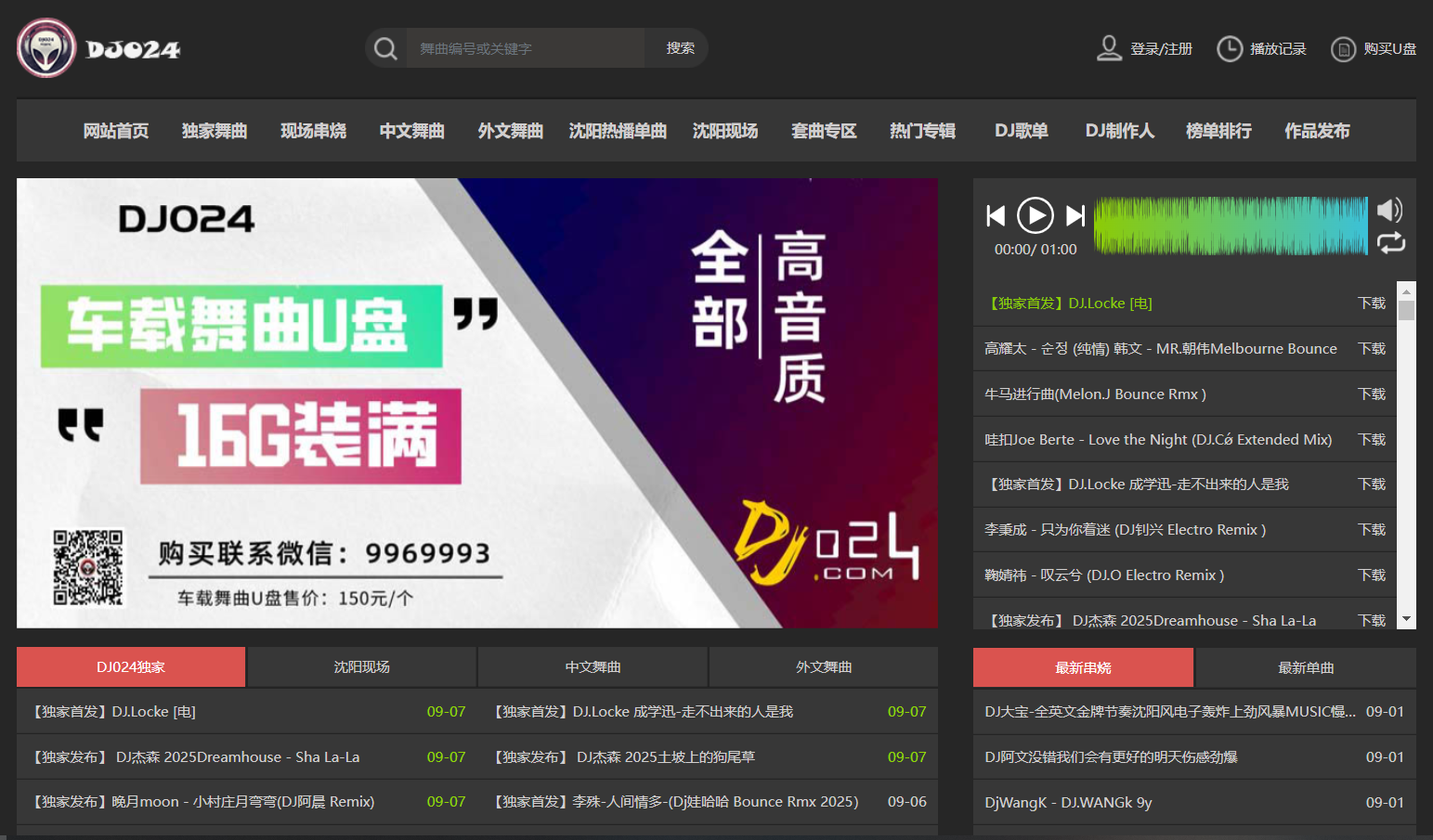Open list entry DJ阿文没错我们会有更好的明天

pos(1111,757)
